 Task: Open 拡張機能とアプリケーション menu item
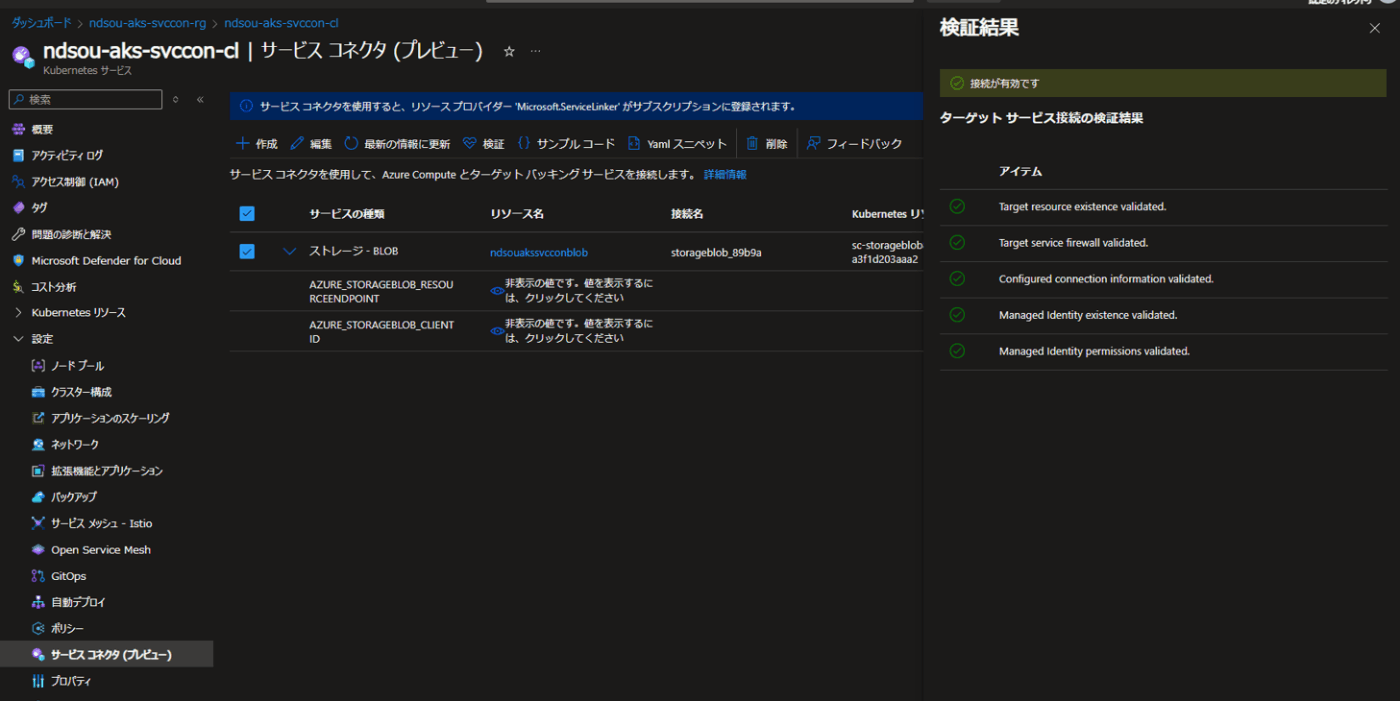[106, 470]
